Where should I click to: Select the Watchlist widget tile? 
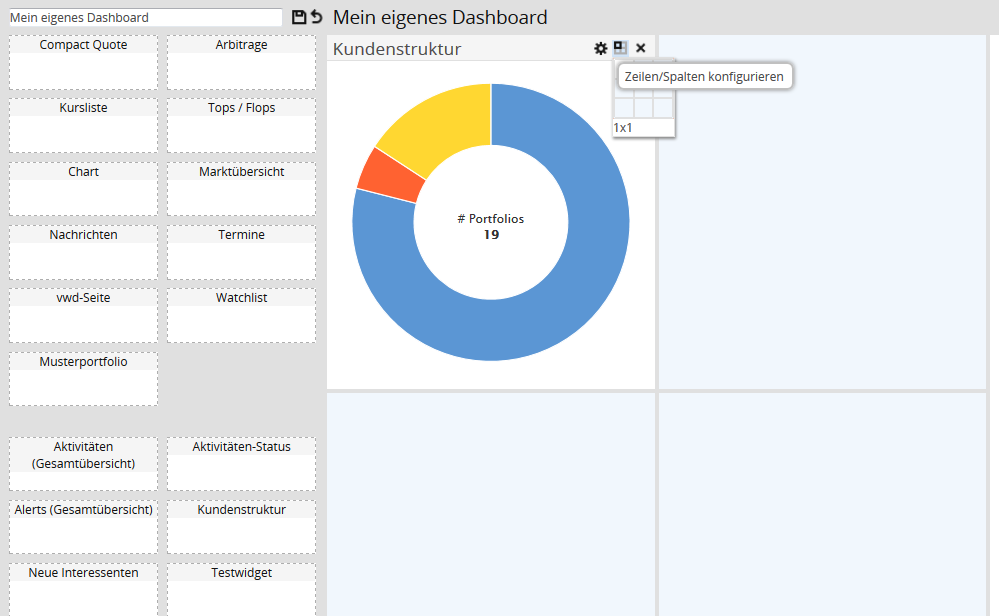[x=241, y=315]
